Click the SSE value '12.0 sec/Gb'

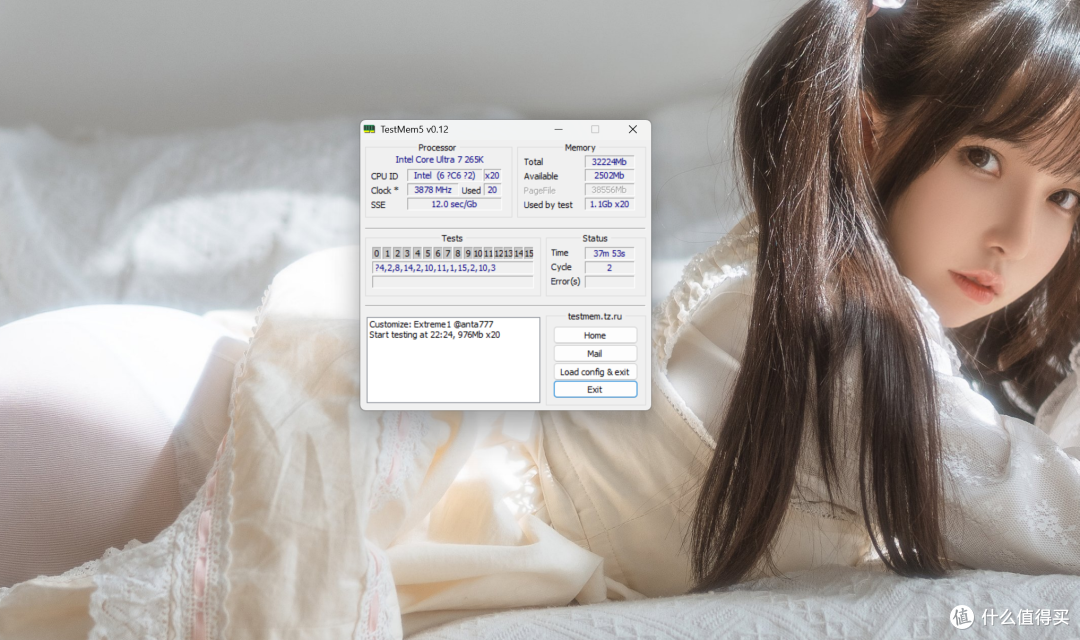(x=454, y=205)
